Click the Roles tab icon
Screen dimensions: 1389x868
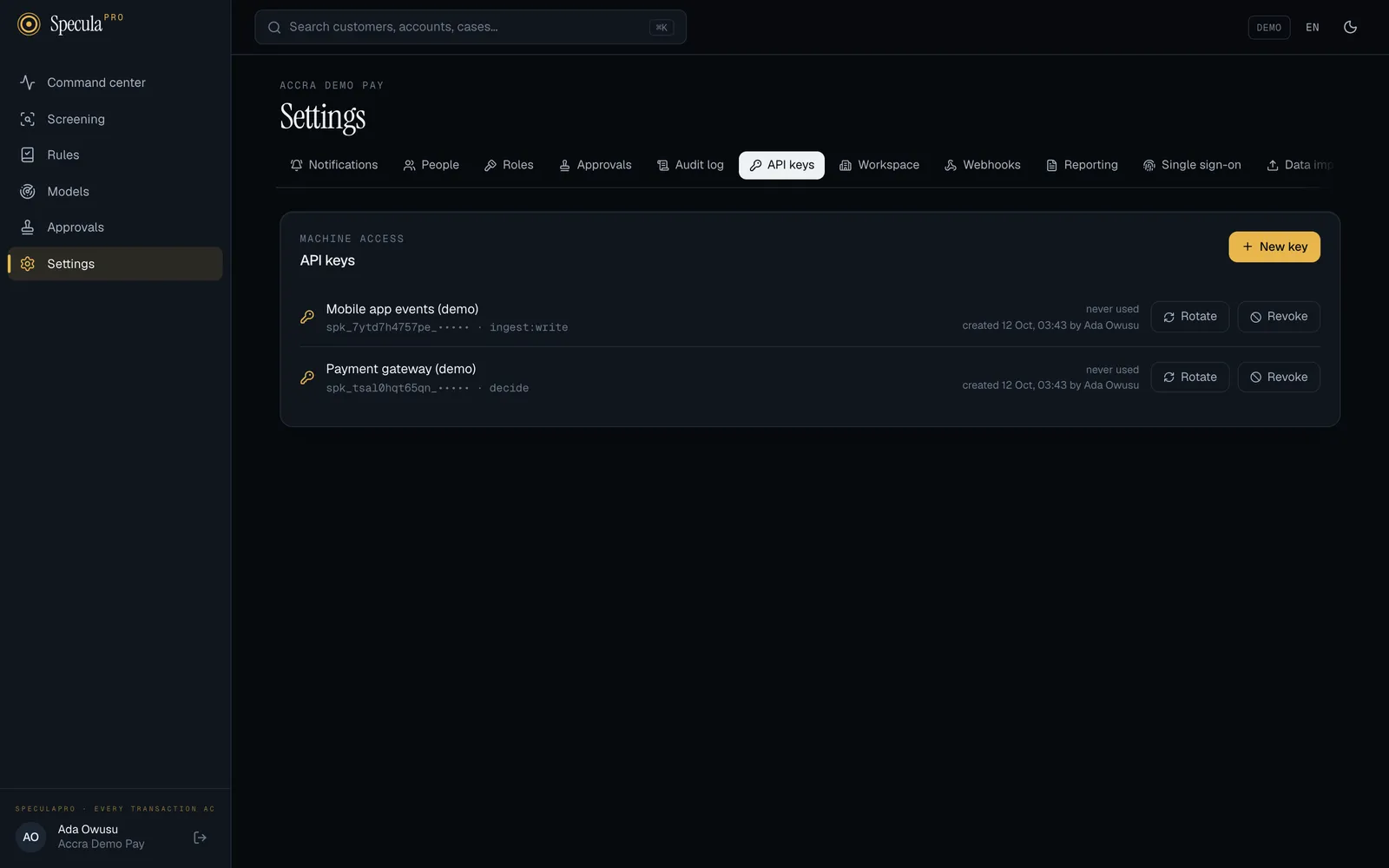(x=490, y=165)
